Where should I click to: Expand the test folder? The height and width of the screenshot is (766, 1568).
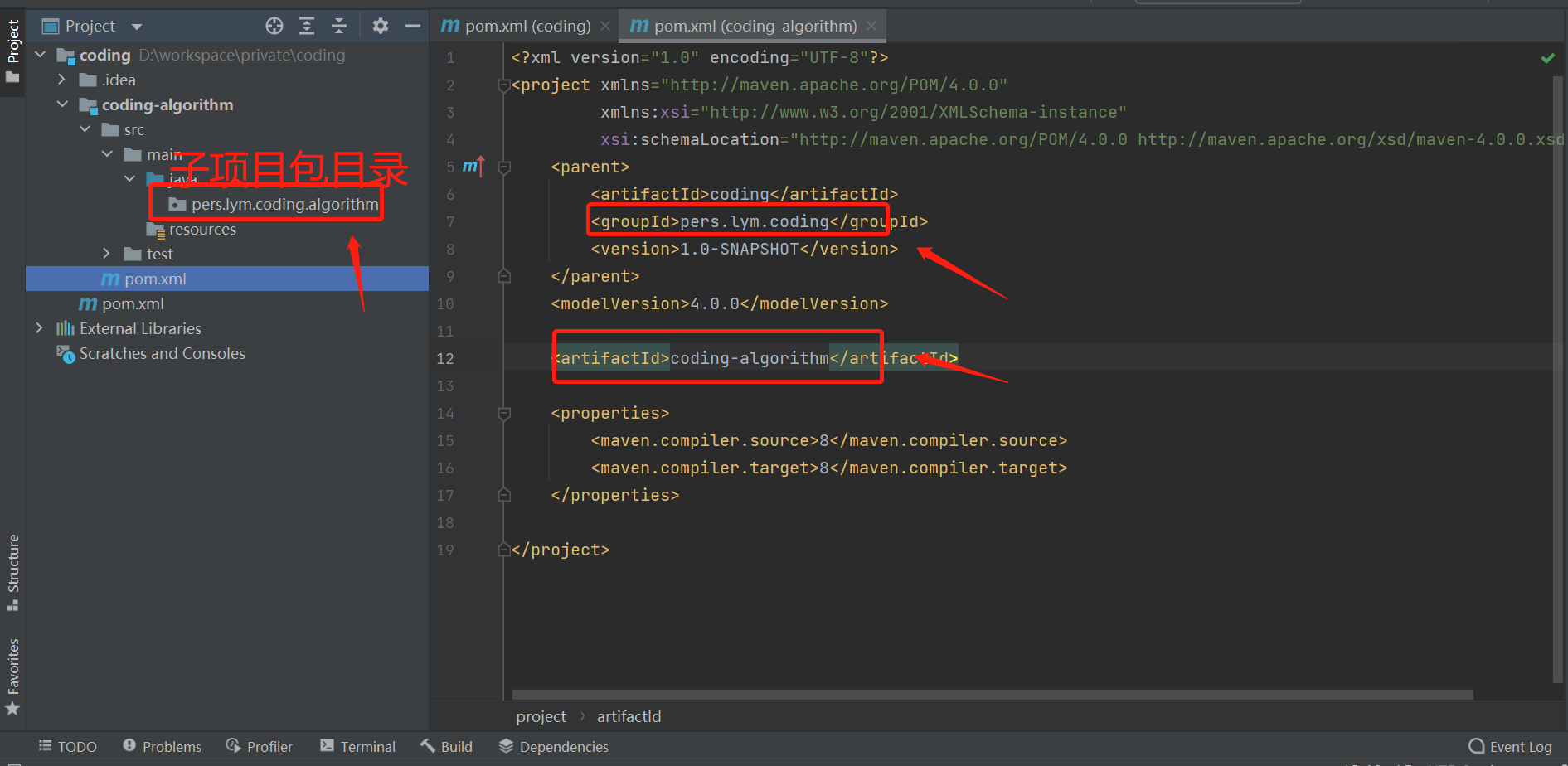[x=107, y=254]
